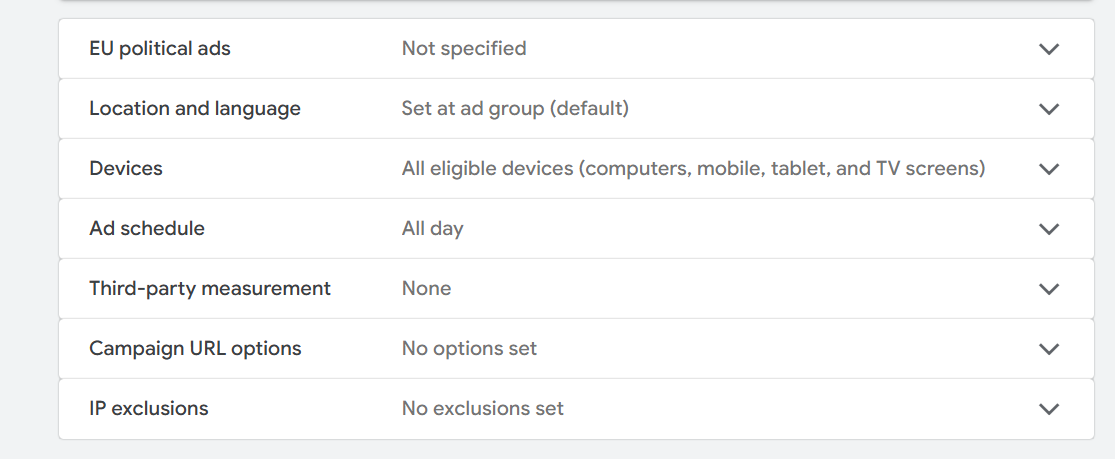Click the Campaign URL options chevron arrow
Viewport: 1115px width, 459px height.
[1048, 349]
